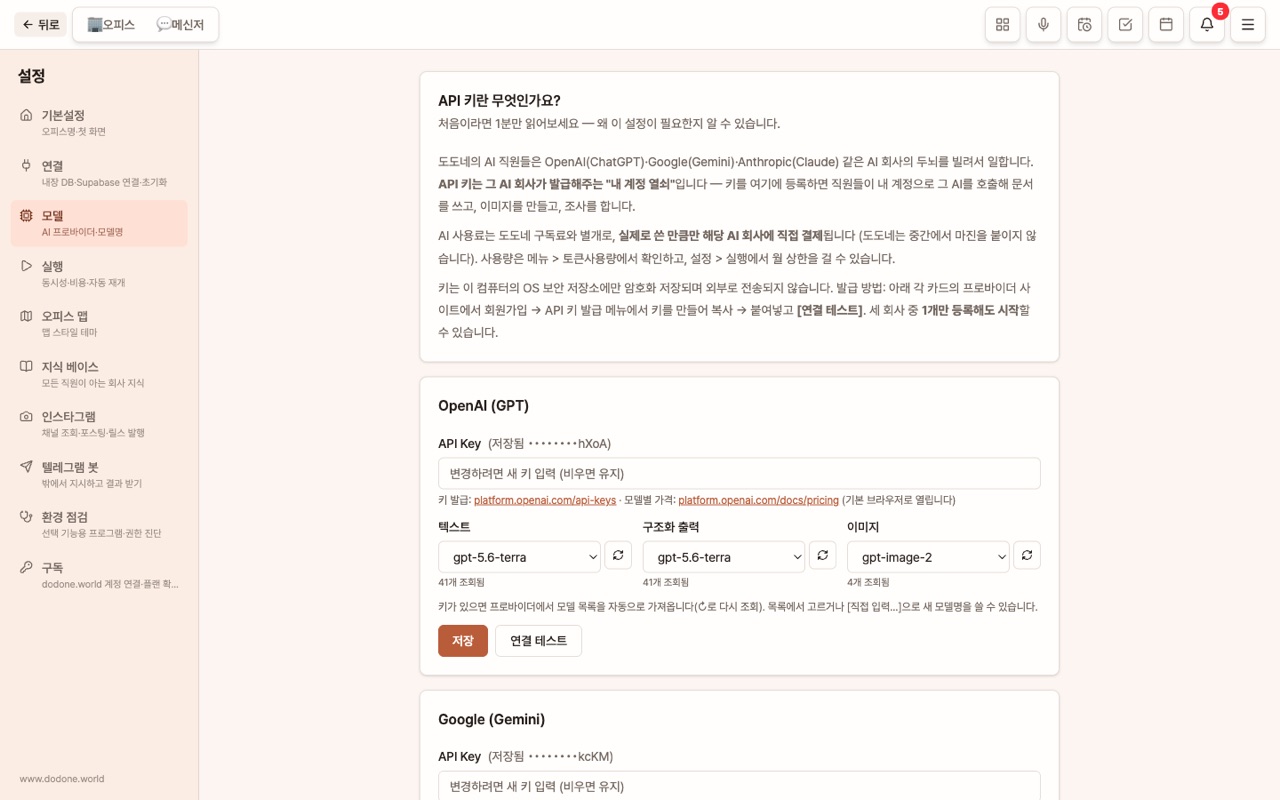Open 기본설정 in the settings sidebar
1280x800 pixels.
point(99,123)
